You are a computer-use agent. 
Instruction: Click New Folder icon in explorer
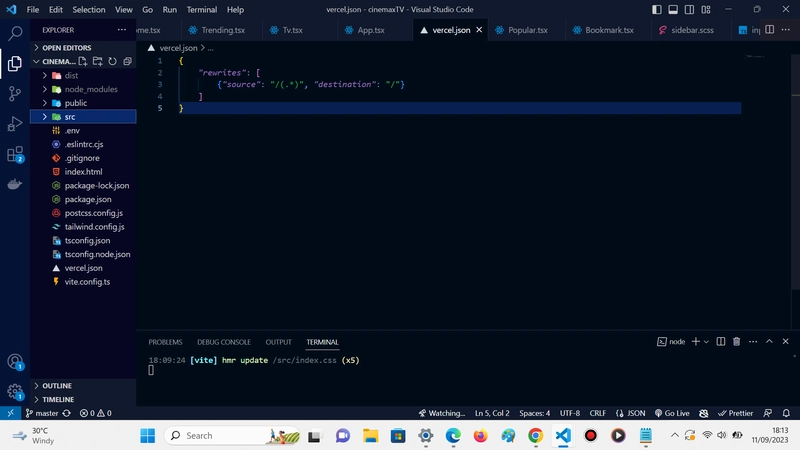tap(97, 61)
